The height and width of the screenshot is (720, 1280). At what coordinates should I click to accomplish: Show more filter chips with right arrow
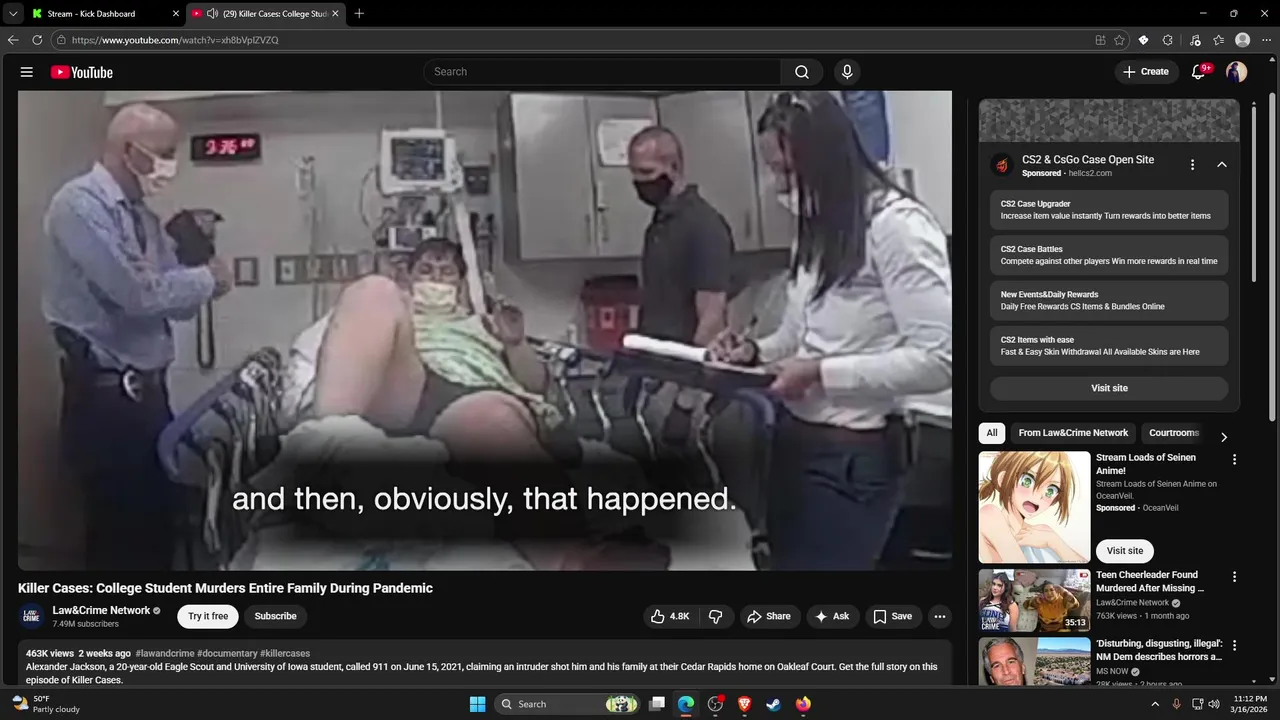(1223, 437)
